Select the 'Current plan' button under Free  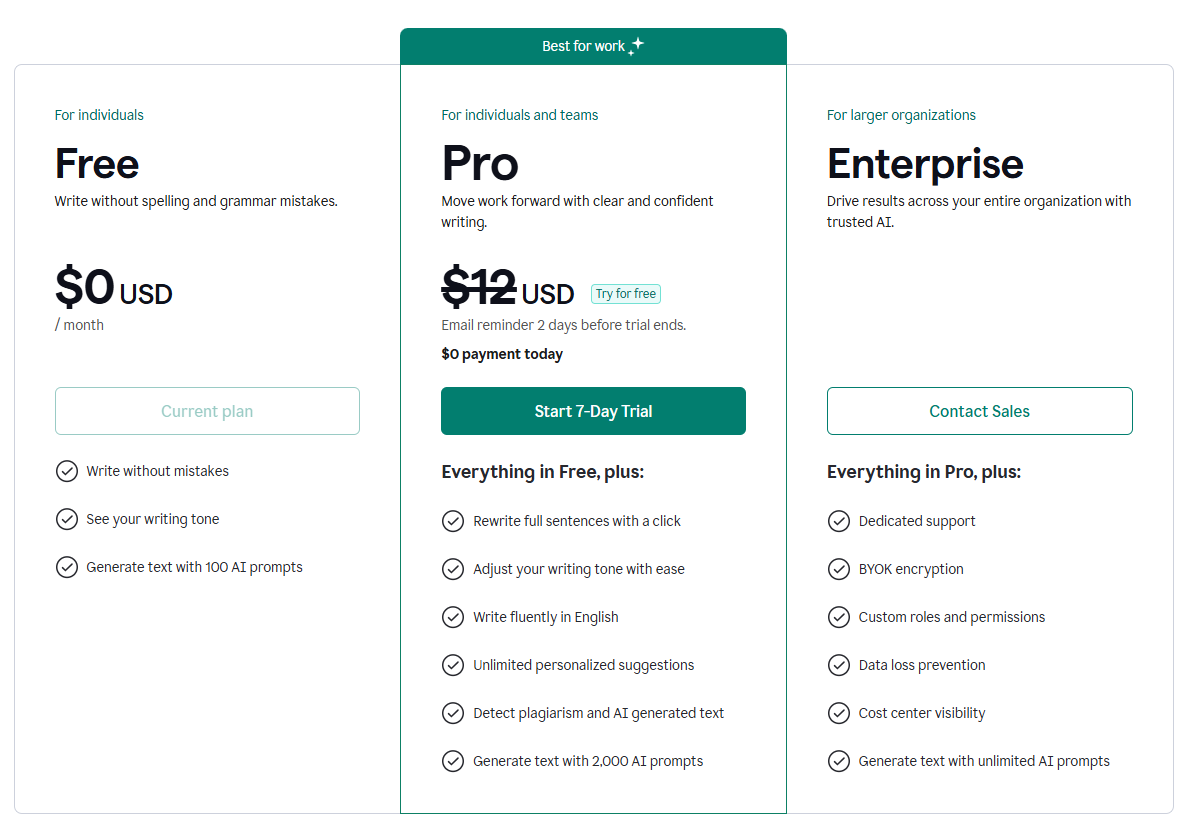[x=207, y=411]
